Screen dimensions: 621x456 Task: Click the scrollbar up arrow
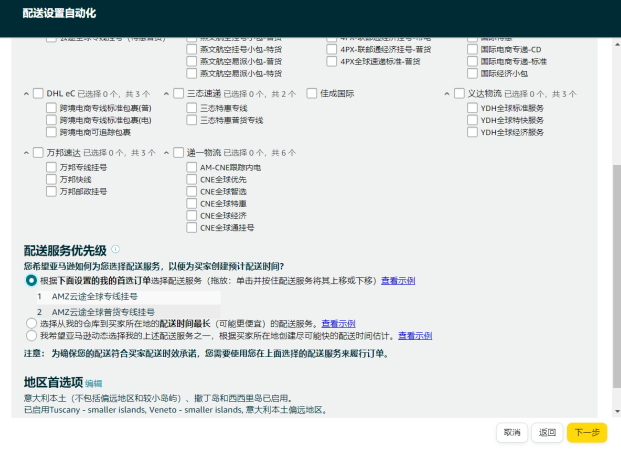(x=617, y=44)
